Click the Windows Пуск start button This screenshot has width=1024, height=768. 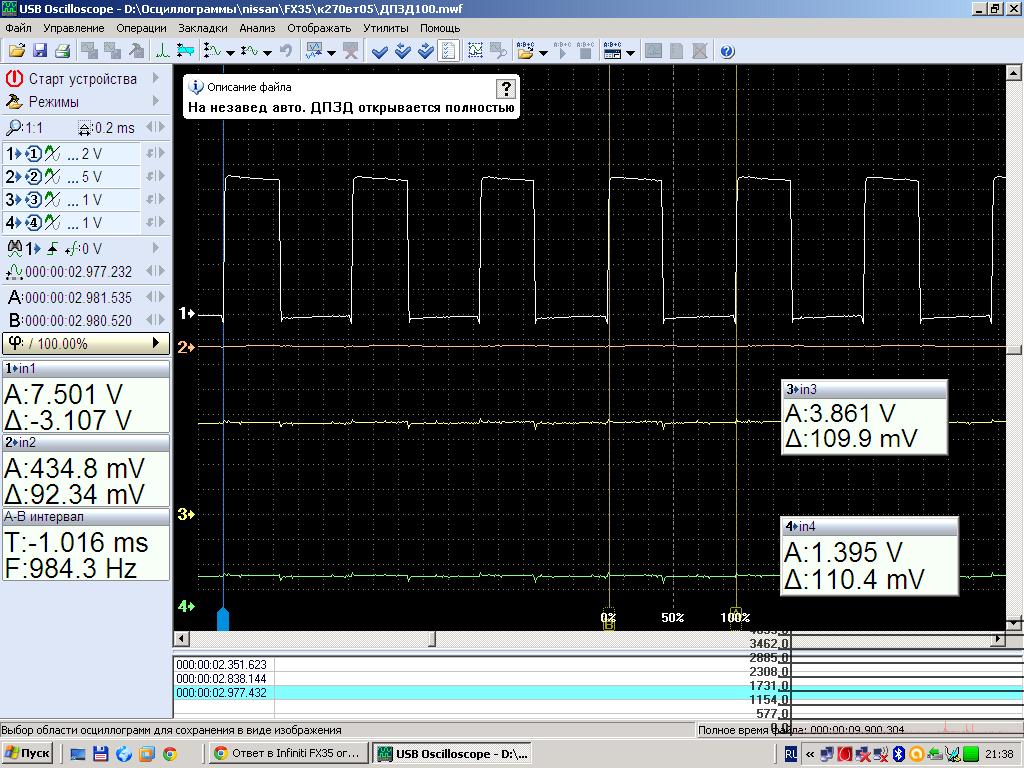pyautogui.click(x=27, y=753)
